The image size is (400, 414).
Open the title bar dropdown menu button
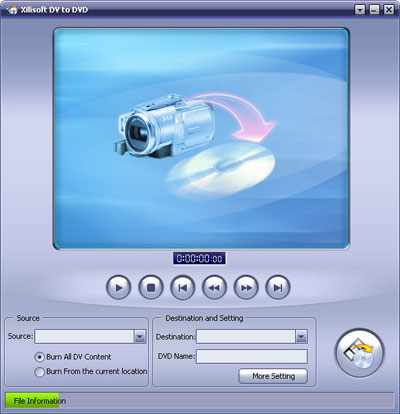[360, 9]
